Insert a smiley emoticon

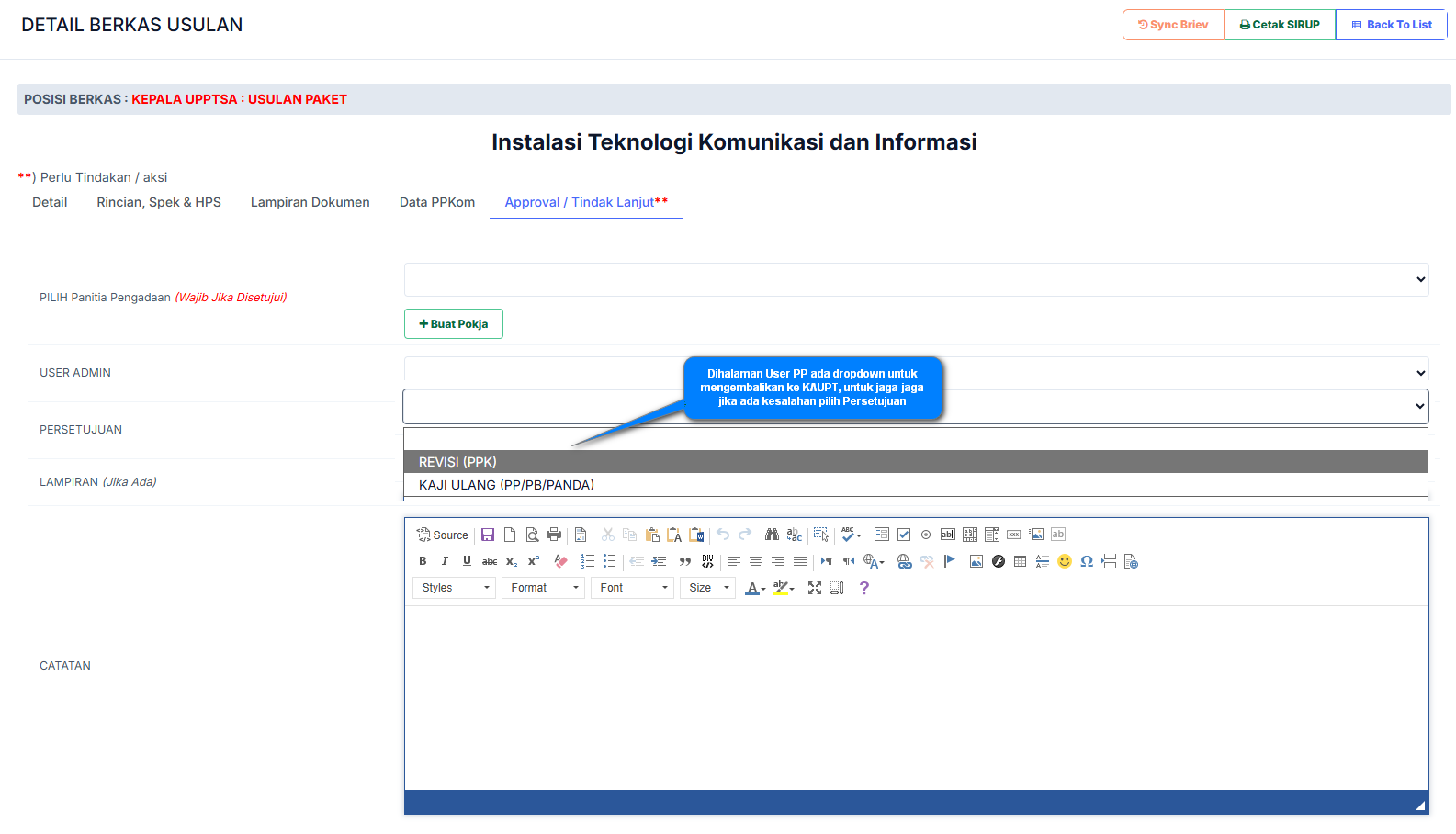(1065, 561)
